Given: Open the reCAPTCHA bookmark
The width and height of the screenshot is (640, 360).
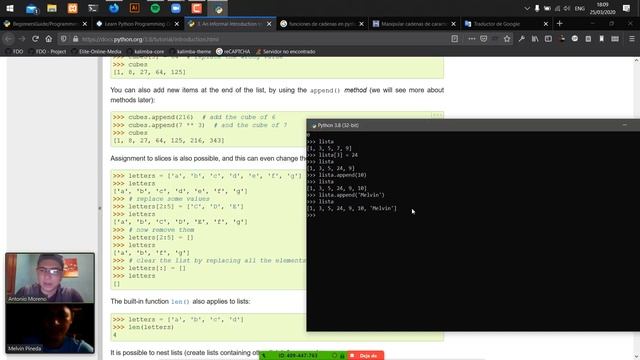Looking at the screenshot, I should click(x=233, y=52).
